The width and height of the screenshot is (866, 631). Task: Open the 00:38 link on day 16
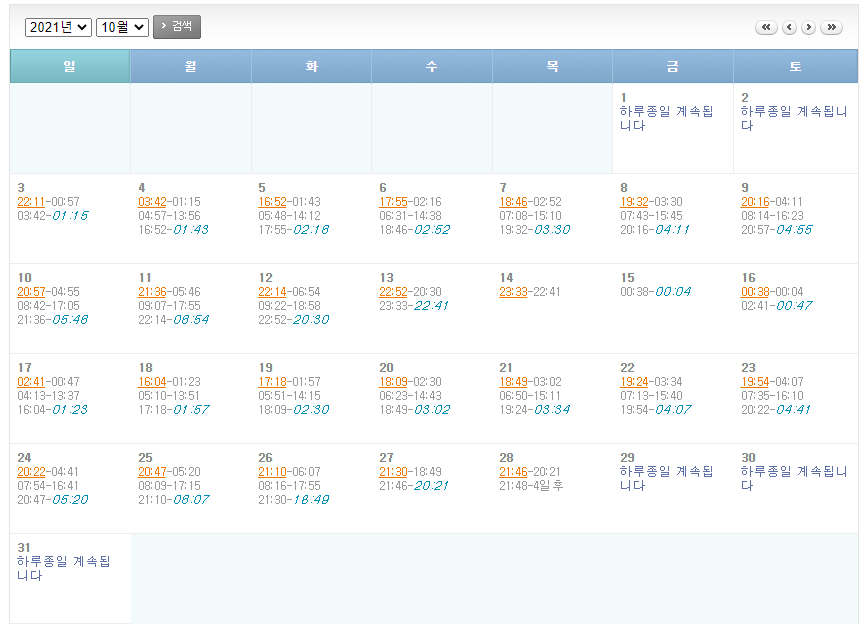(755, 292)
